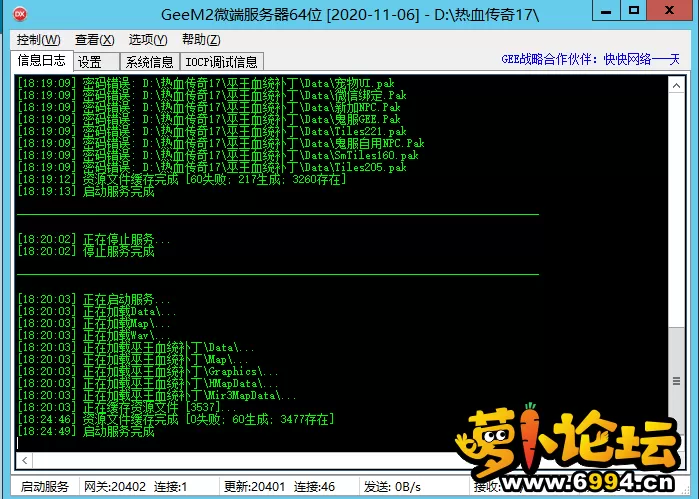Viewport: 699px width, 499px height.
Task: Click log line ending 微信绑定.Pak
Action: 212,95
